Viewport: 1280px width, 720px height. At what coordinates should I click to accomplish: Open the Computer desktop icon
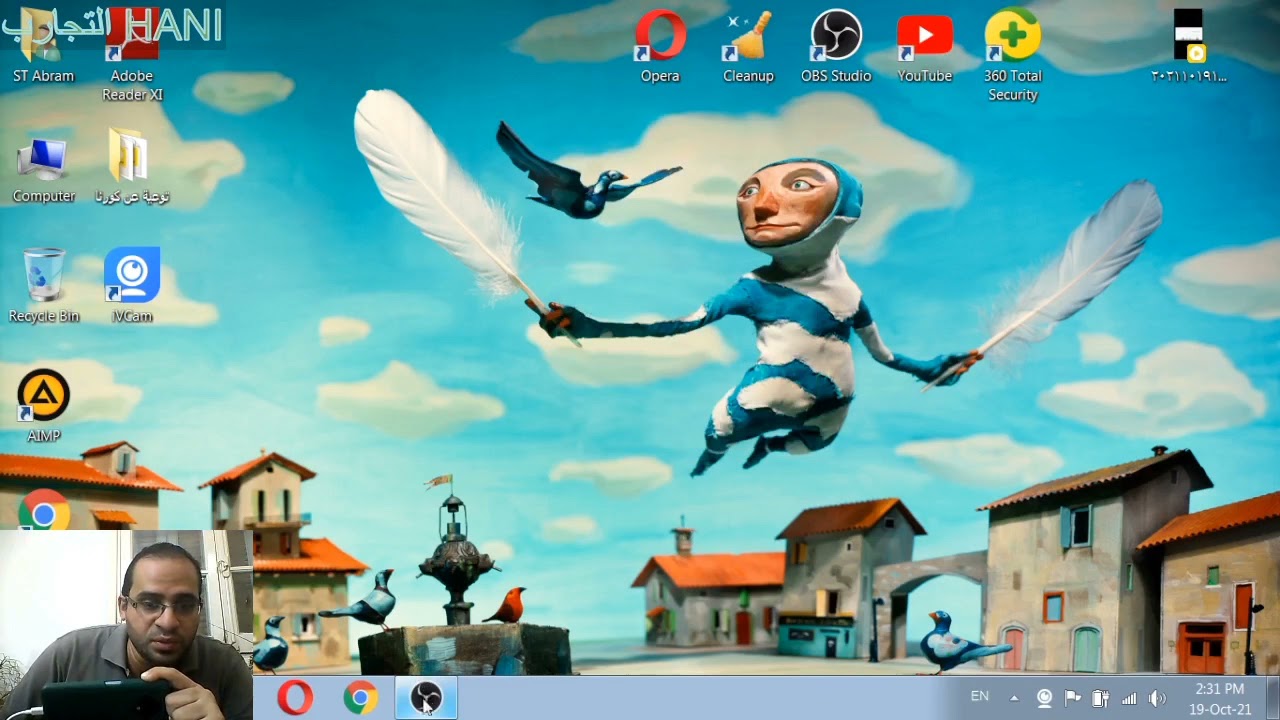(44, 170)
